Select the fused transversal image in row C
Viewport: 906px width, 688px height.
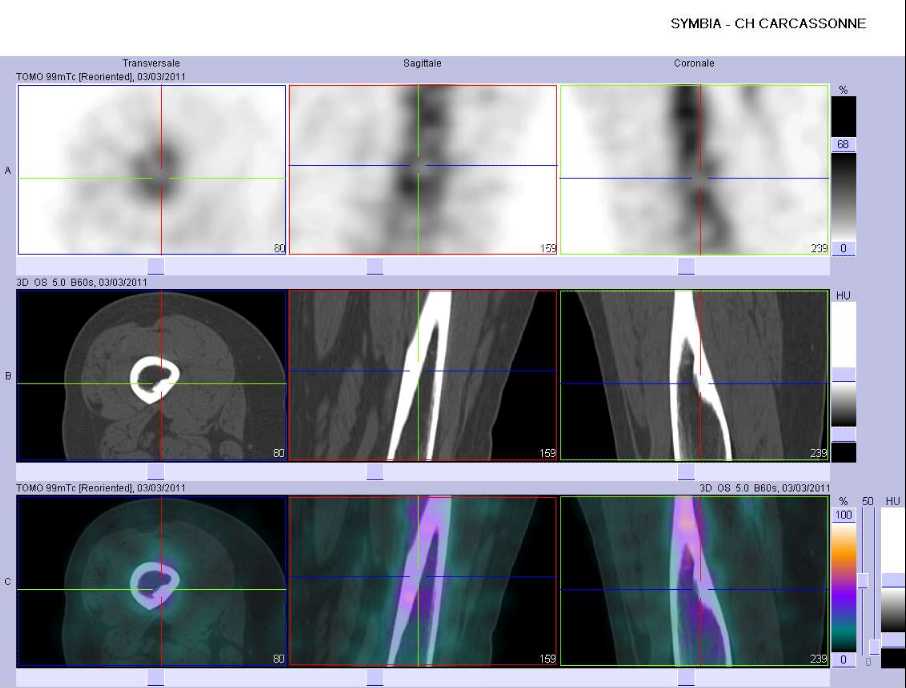click(x=152, y=581)
